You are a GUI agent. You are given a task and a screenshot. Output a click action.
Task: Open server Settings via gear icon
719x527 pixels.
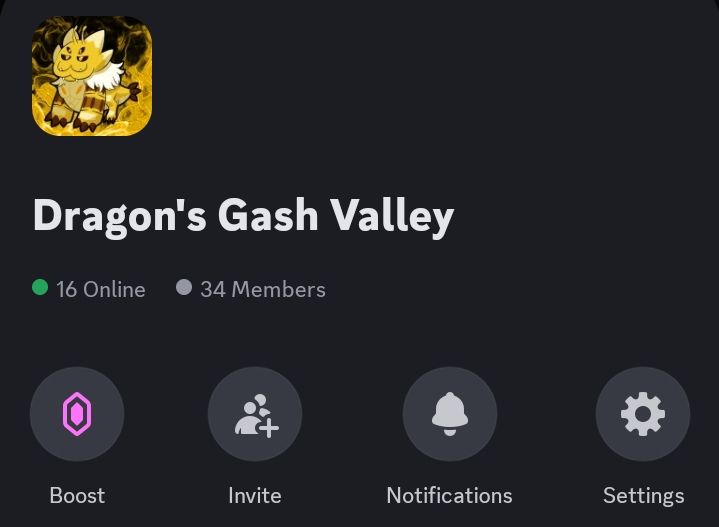[643, 414]
